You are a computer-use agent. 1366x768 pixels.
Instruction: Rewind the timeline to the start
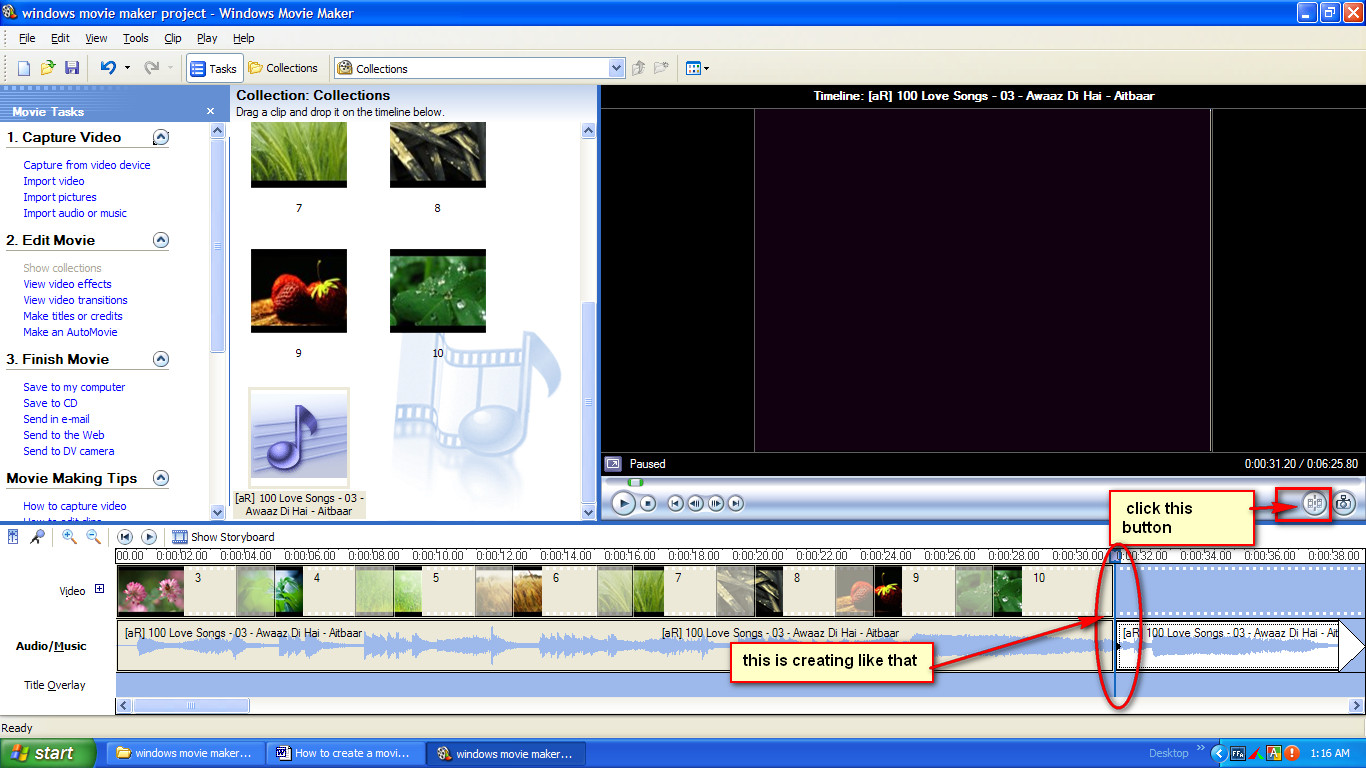click(125, 537)
